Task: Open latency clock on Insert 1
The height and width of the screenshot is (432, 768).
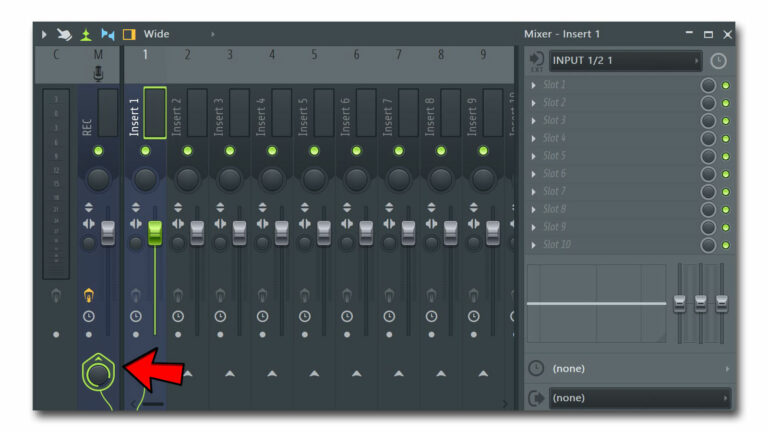Action: click(x=136, y=316)
